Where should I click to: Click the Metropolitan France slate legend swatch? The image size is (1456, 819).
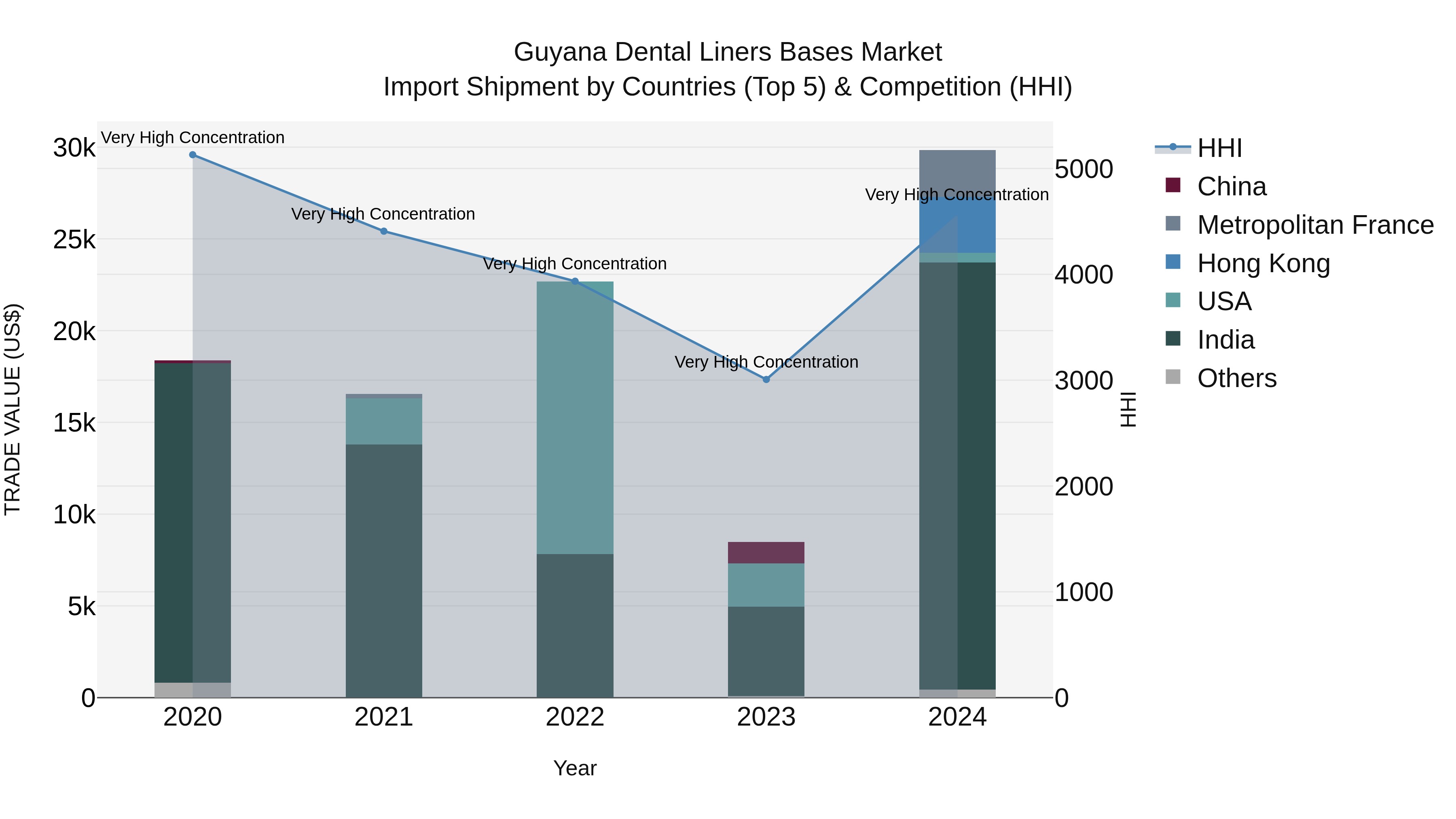(x=1173, y=223)
